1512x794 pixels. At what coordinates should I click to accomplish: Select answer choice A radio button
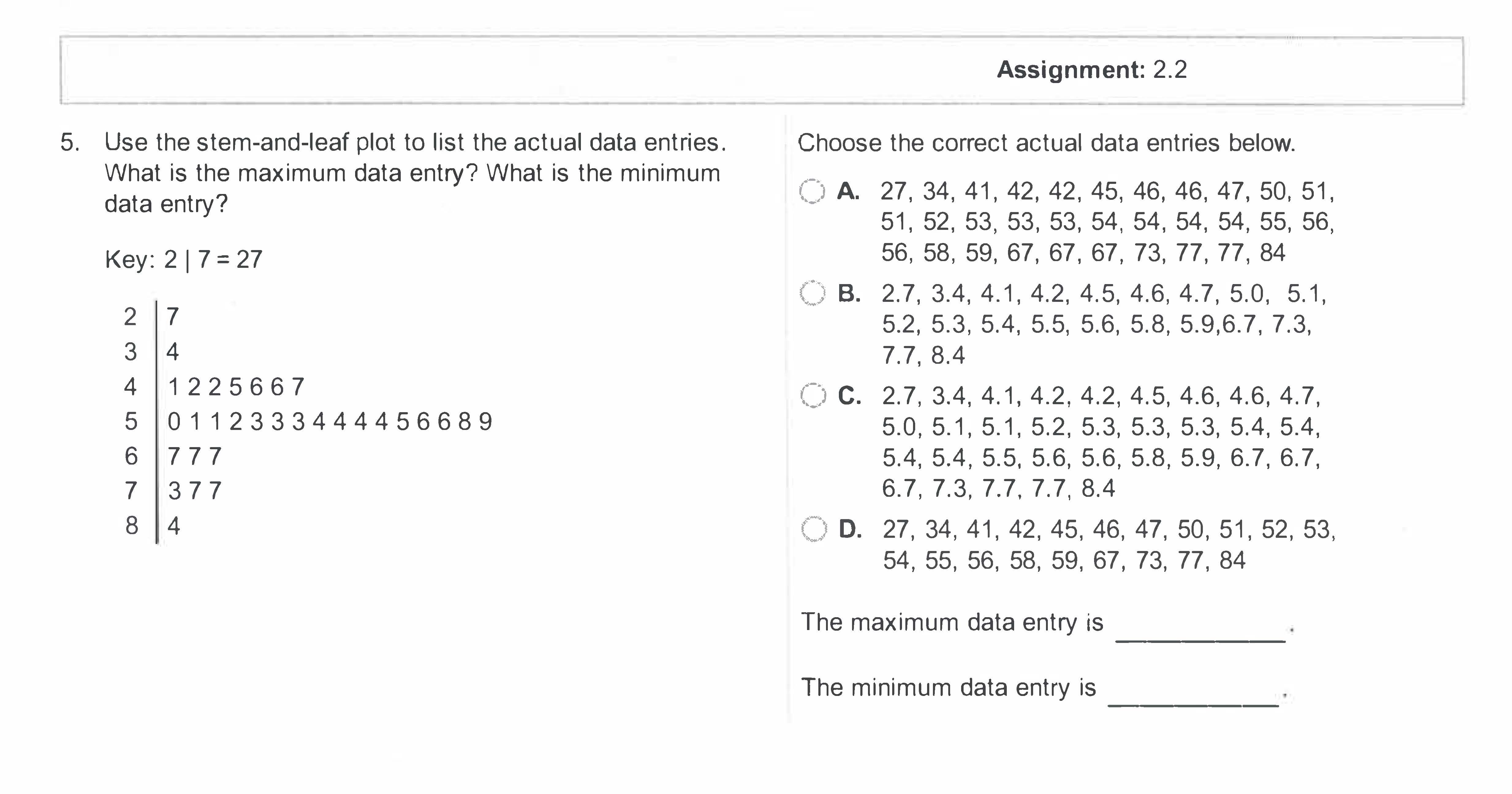pyautogui.click(x=812, y=192)
